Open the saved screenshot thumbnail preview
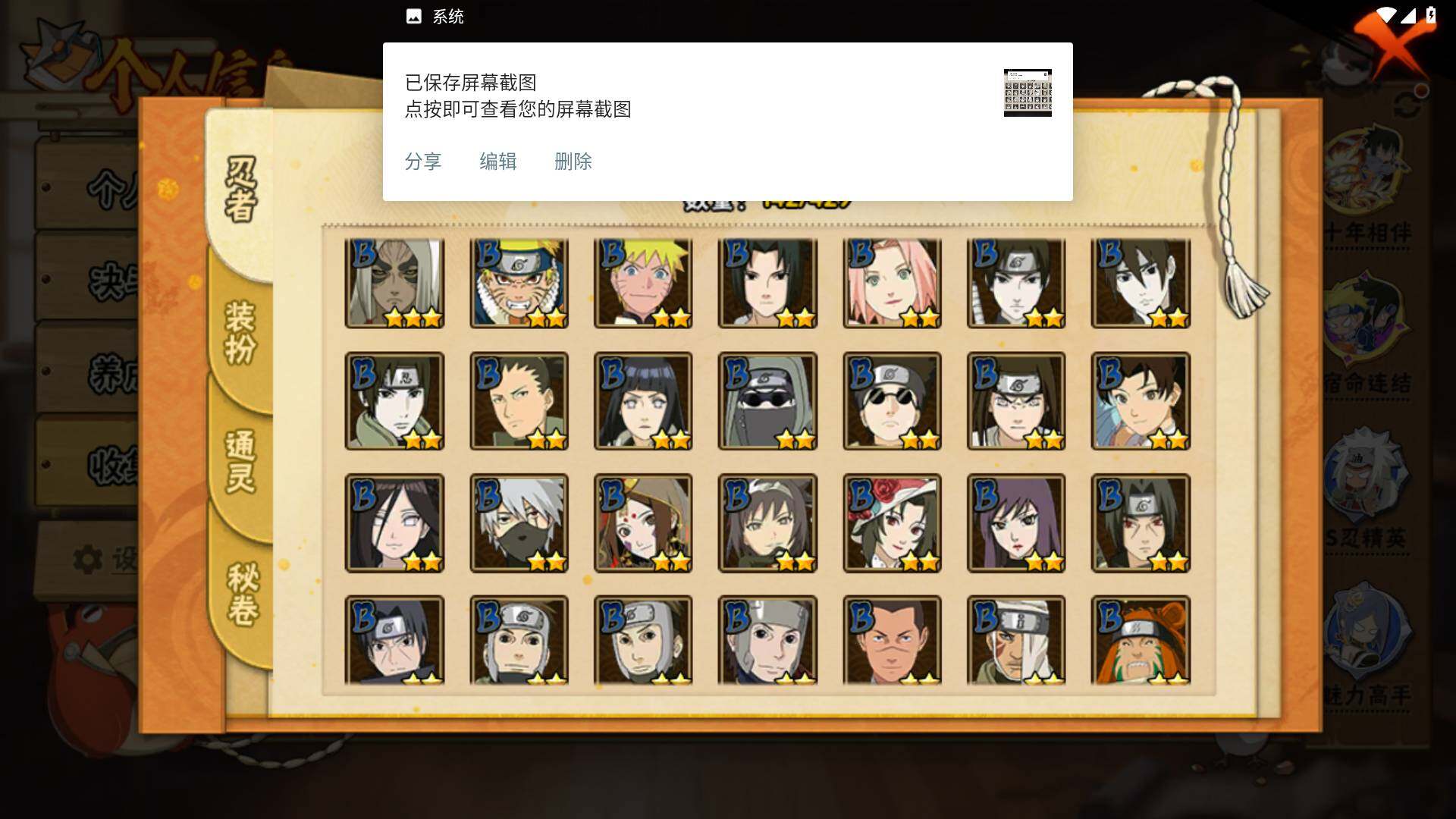 pyautogui.click(x=1028, y=93)
